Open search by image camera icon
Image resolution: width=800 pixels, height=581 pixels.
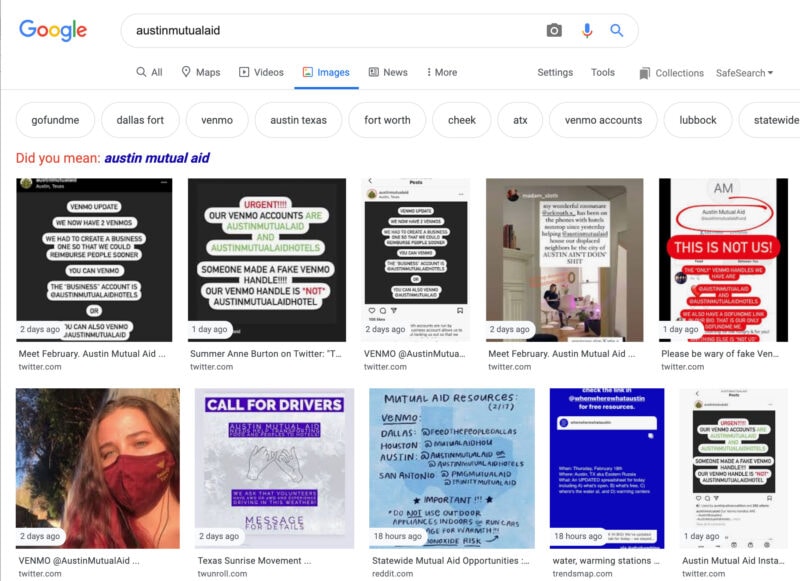[x=554, y=31]
